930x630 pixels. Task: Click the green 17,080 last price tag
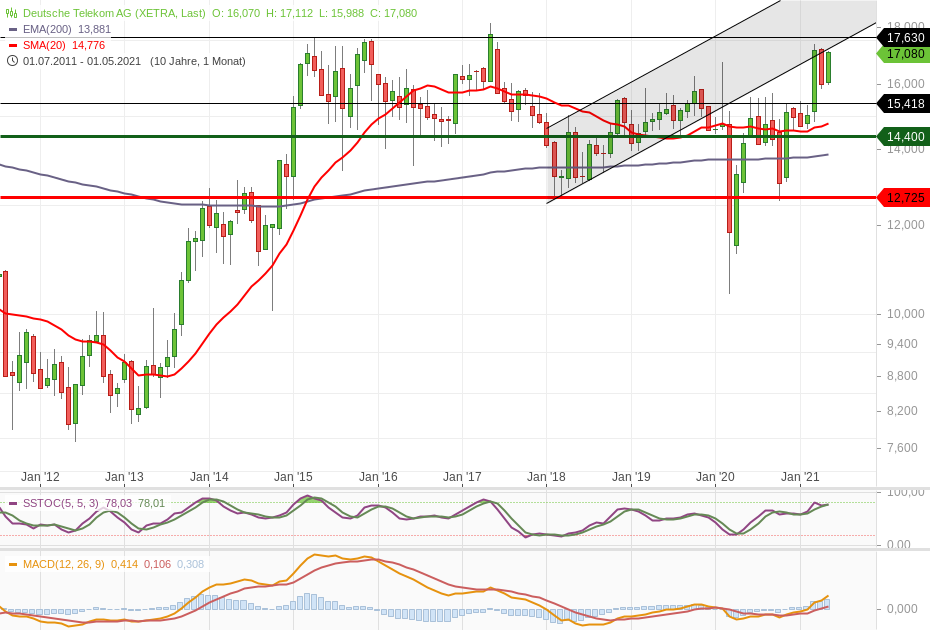point(903,53)
